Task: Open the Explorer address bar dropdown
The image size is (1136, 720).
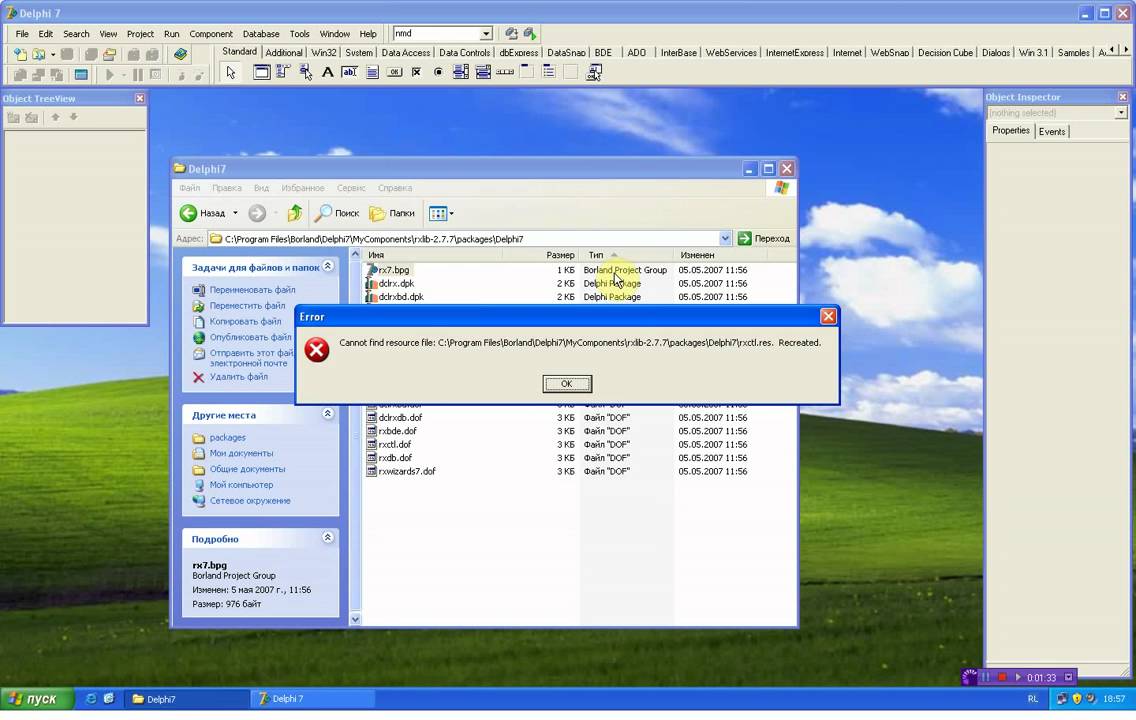Action: click(725, 238)
